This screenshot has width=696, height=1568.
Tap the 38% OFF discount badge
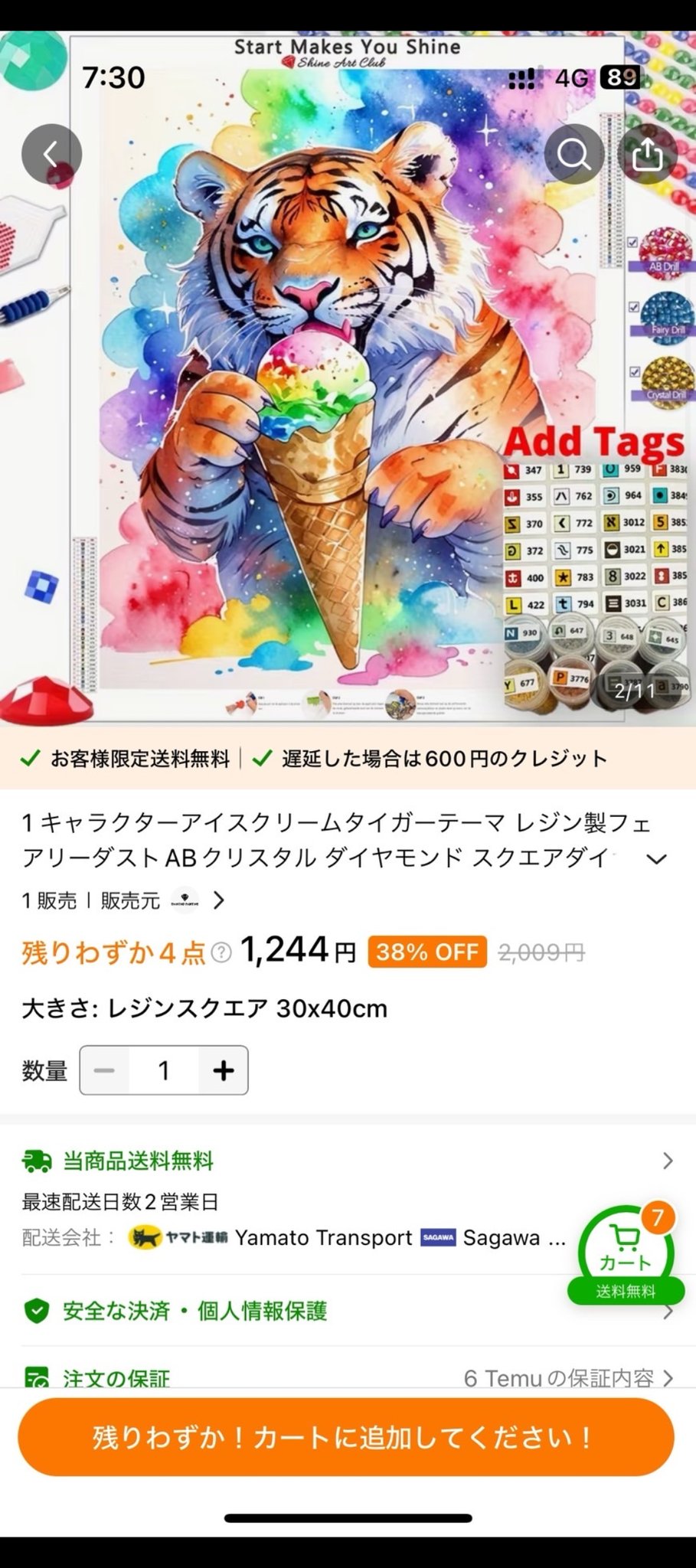(427, 952)
